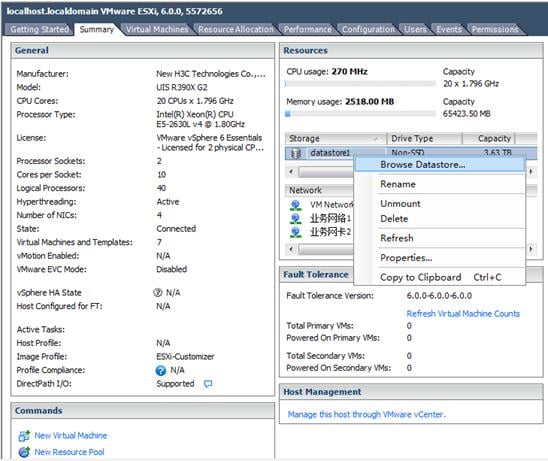
Task: Click the vSphere HA State question icon
Action: pyautogui.click(x=158, y=293)
